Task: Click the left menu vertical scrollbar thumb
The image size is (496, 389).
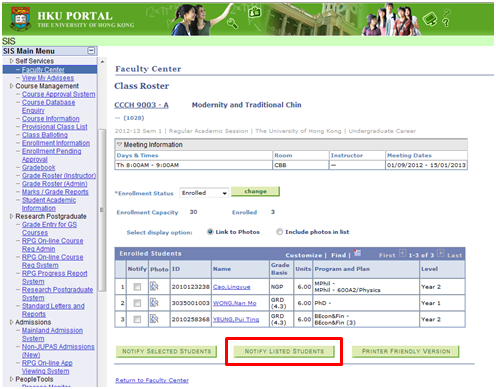Action: tap(102, 210)
